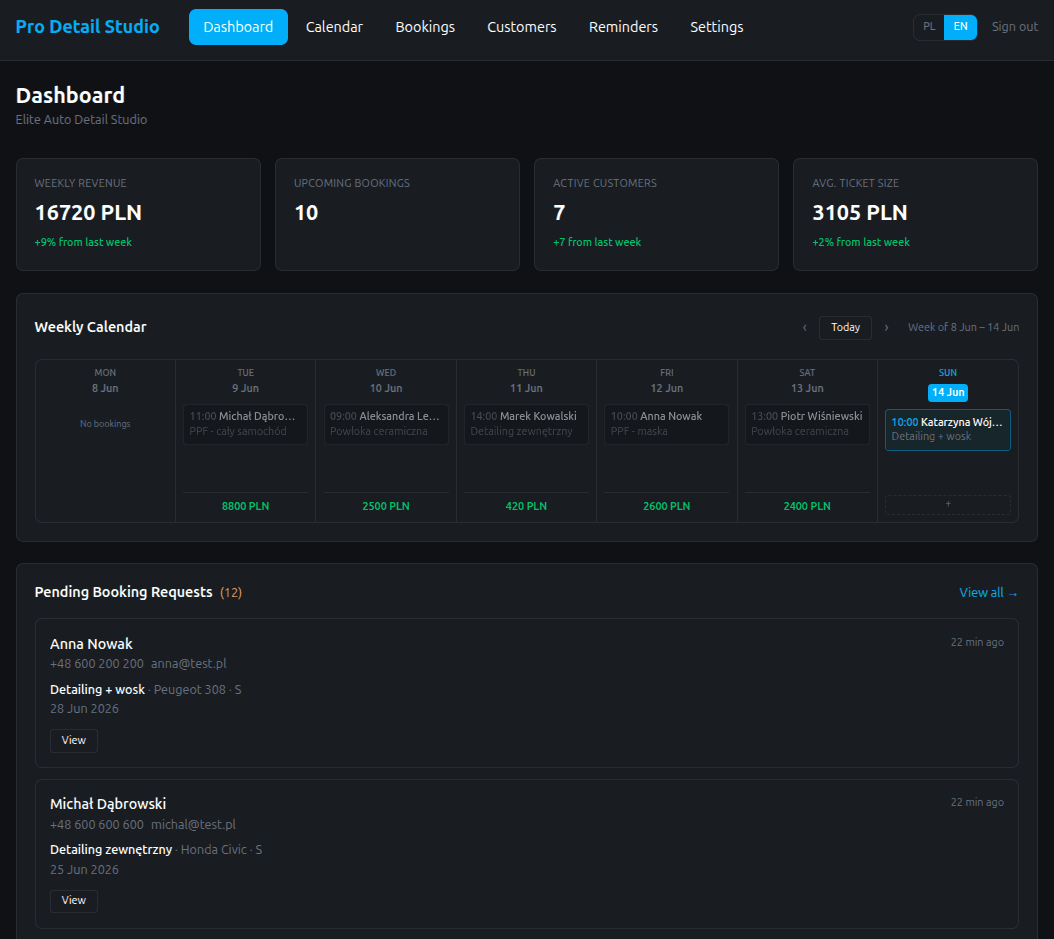Click 'No bookings' text under Monday
This screenshot has width=1054, height=939.
click(x=105, y=424)
